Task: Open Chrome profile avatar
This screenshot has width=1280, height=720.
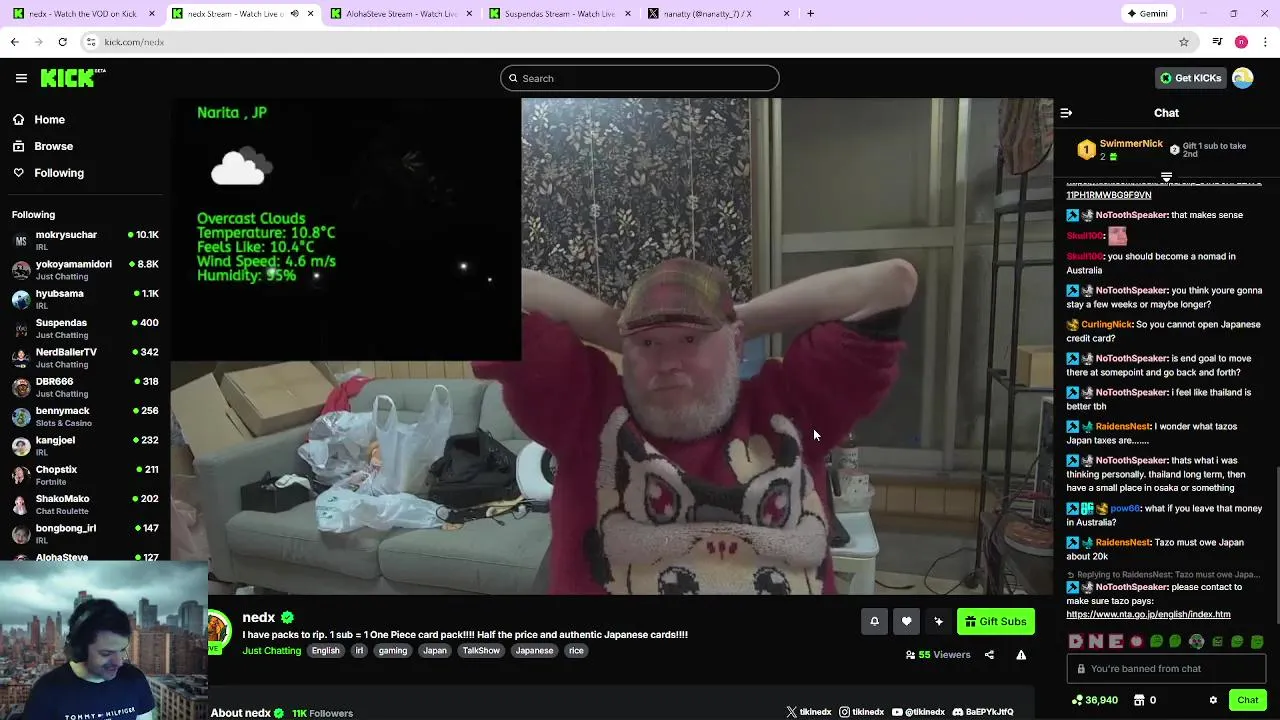Action: tap(1241, 42)
